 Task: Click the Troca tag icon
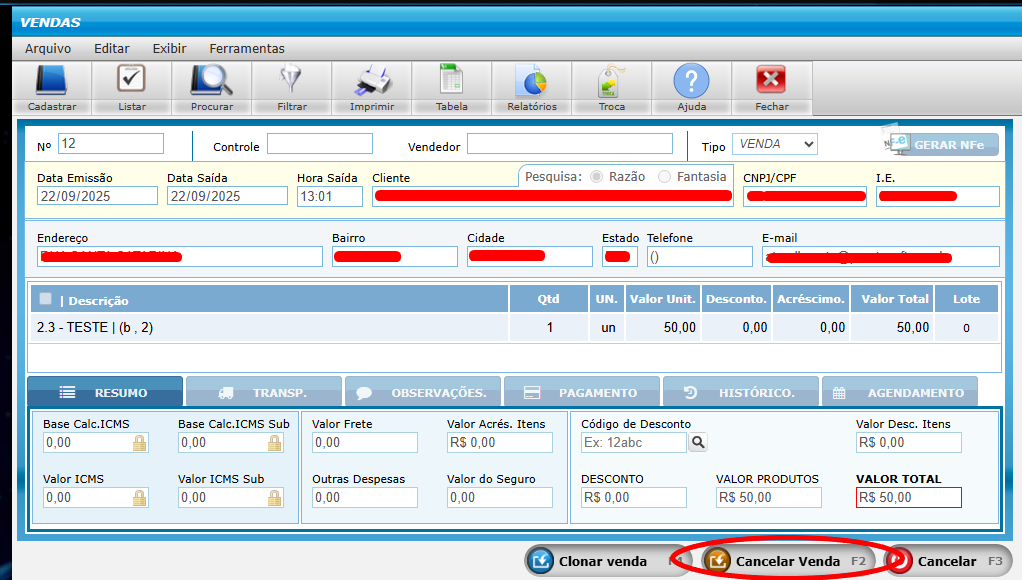click(611, 81)
